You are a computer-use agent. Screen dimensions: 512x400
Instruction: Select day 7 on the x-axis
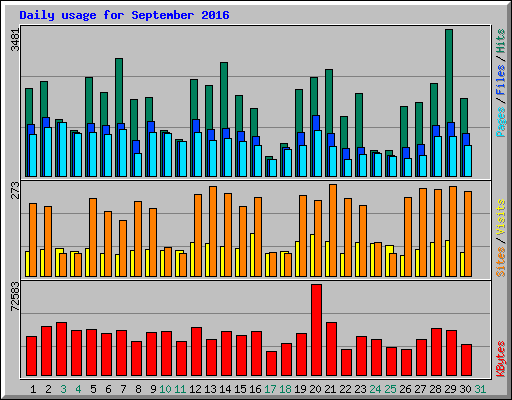point(123,389)
